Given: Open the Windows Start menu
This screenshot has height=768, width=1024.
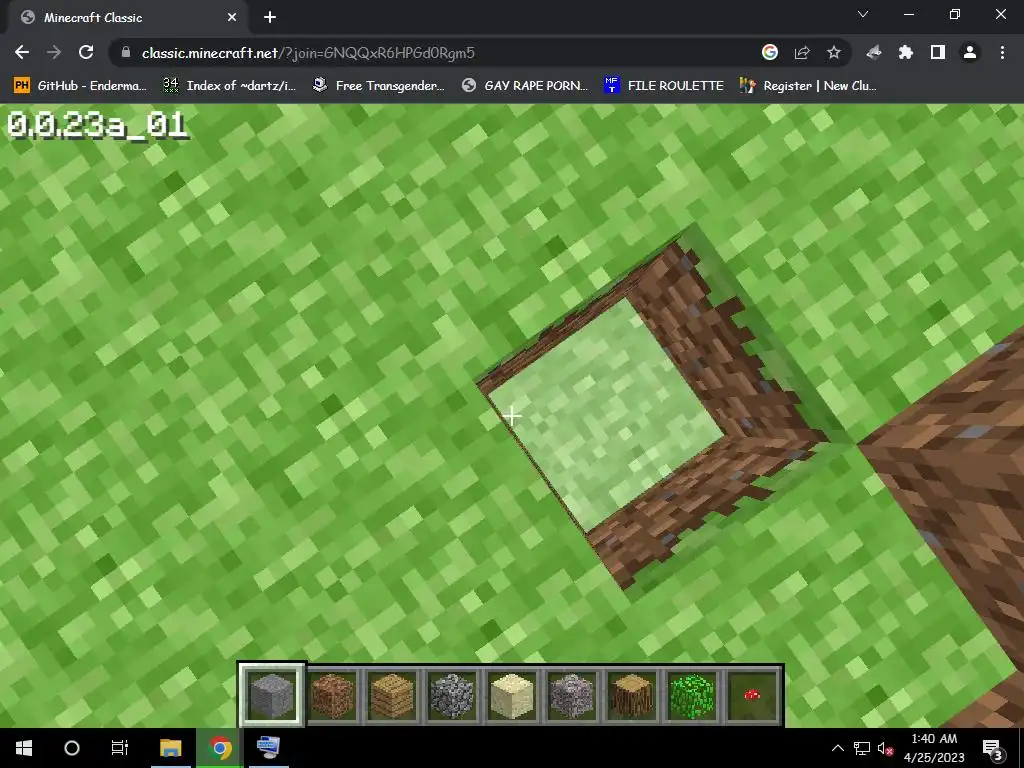Looking at the screenshot, I should pos(24,748).
